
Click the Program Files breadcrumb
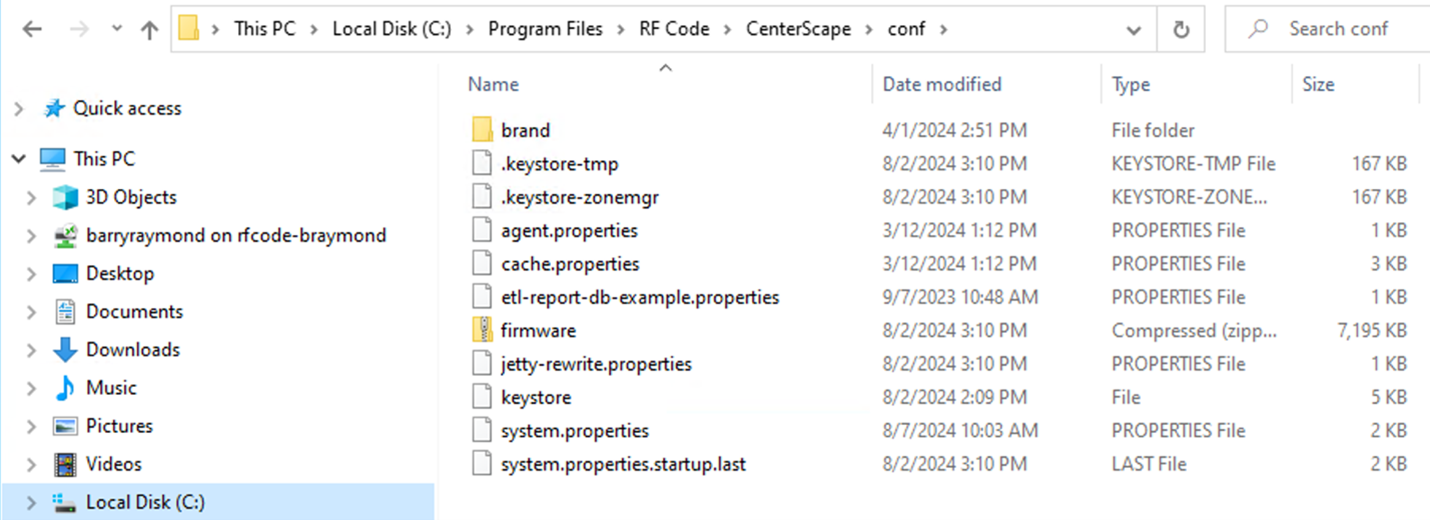[x=545, y=29]
